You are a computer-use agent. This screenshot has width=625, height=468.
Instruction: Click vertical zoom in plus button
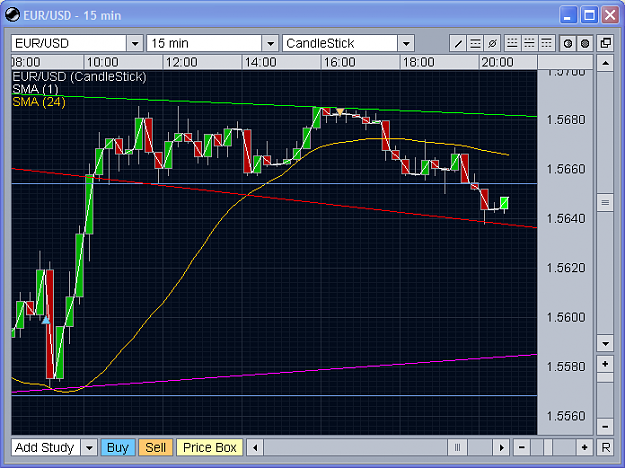(605, 364)
